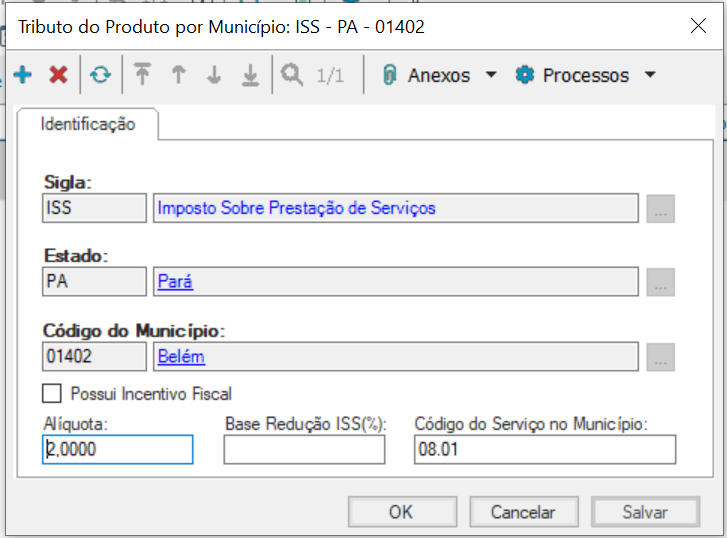Click the Imposto Sobre Prestação de Serviços text

[297, 208]
